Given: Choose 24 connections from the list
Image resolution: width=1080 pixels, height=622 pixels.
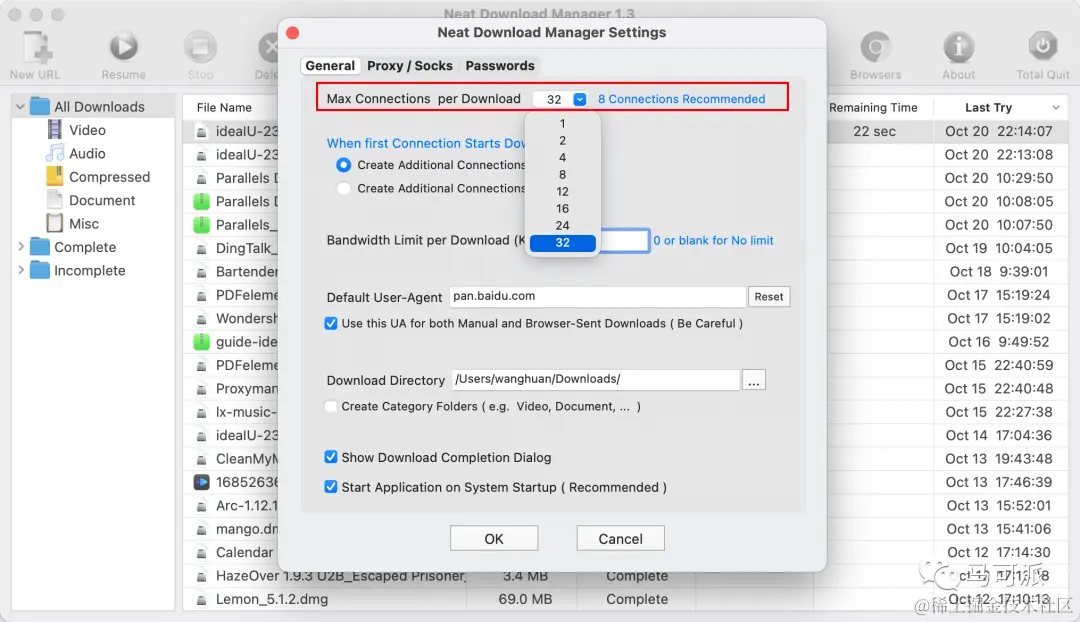Looking at the screenshot, I should tap(563, 226).
